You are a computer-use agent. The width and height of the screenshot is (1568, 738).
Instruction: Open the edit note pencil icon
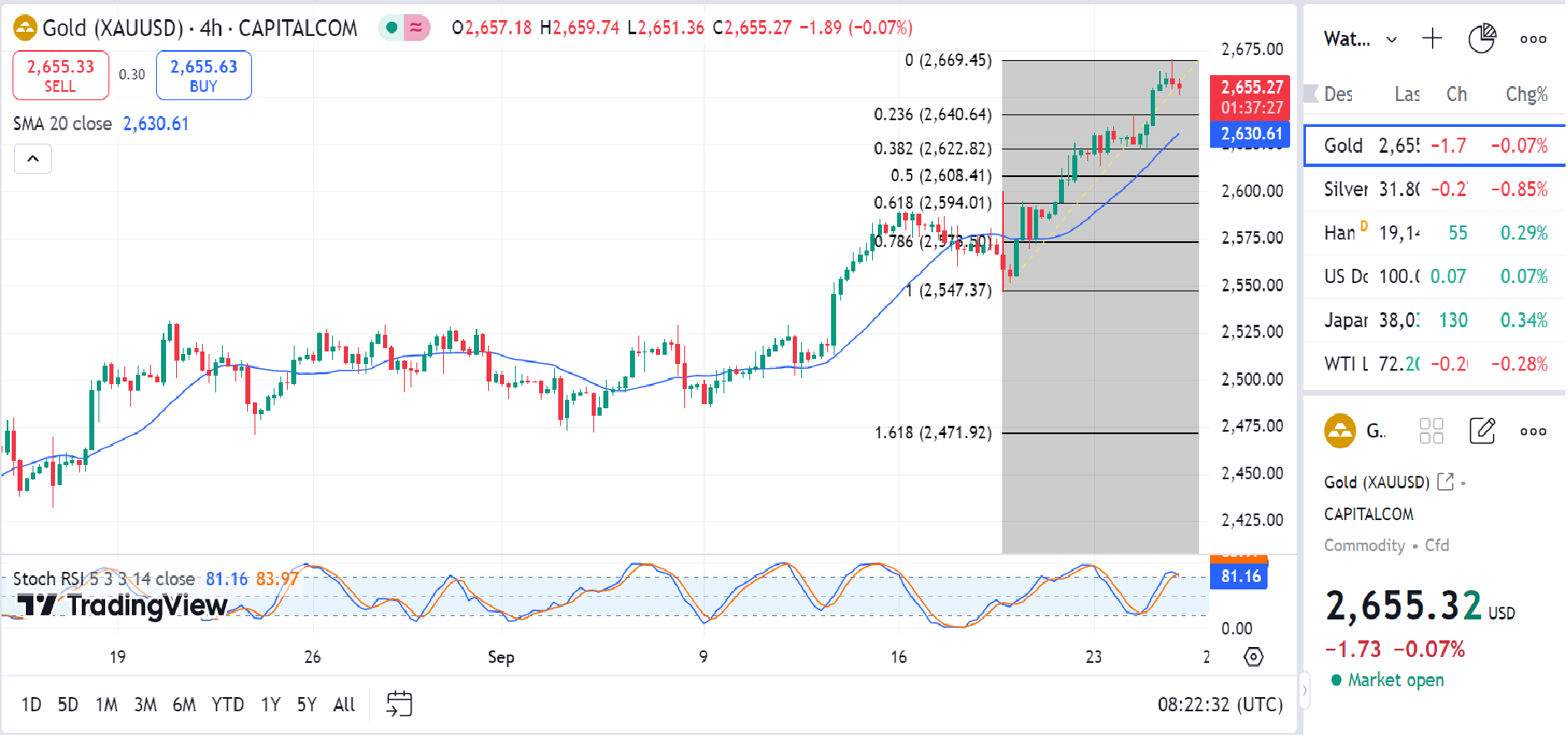1482,431
